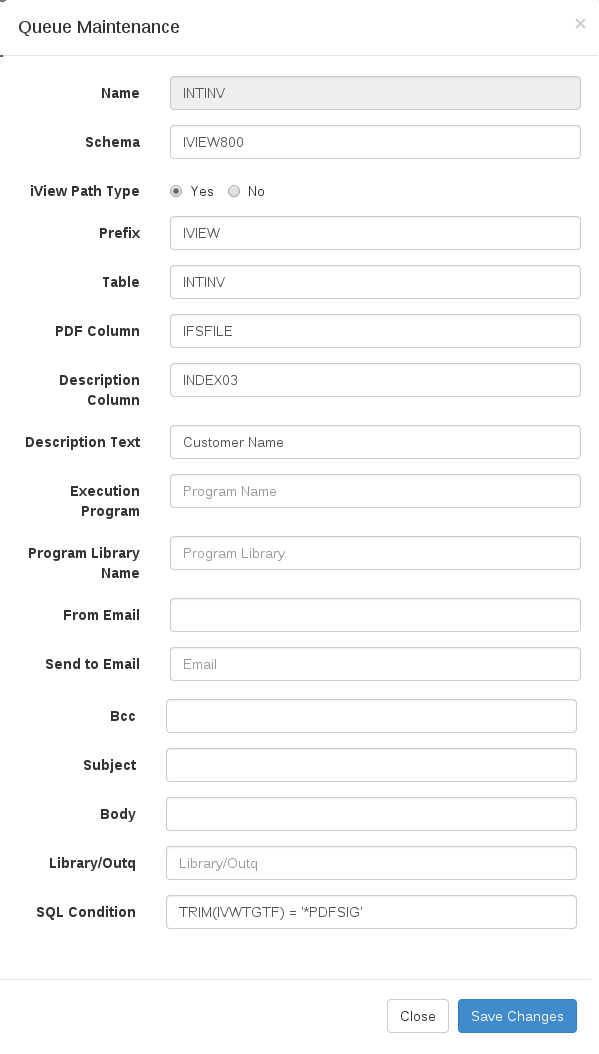Click the Save Changes button

[x=517, y=1016]
